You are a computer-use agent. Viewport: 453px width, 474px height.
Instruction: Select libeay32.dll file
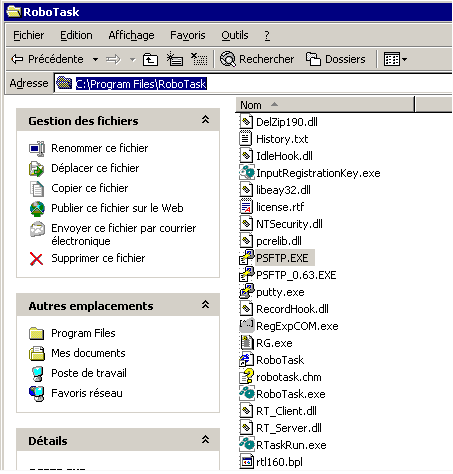[283, 190]
